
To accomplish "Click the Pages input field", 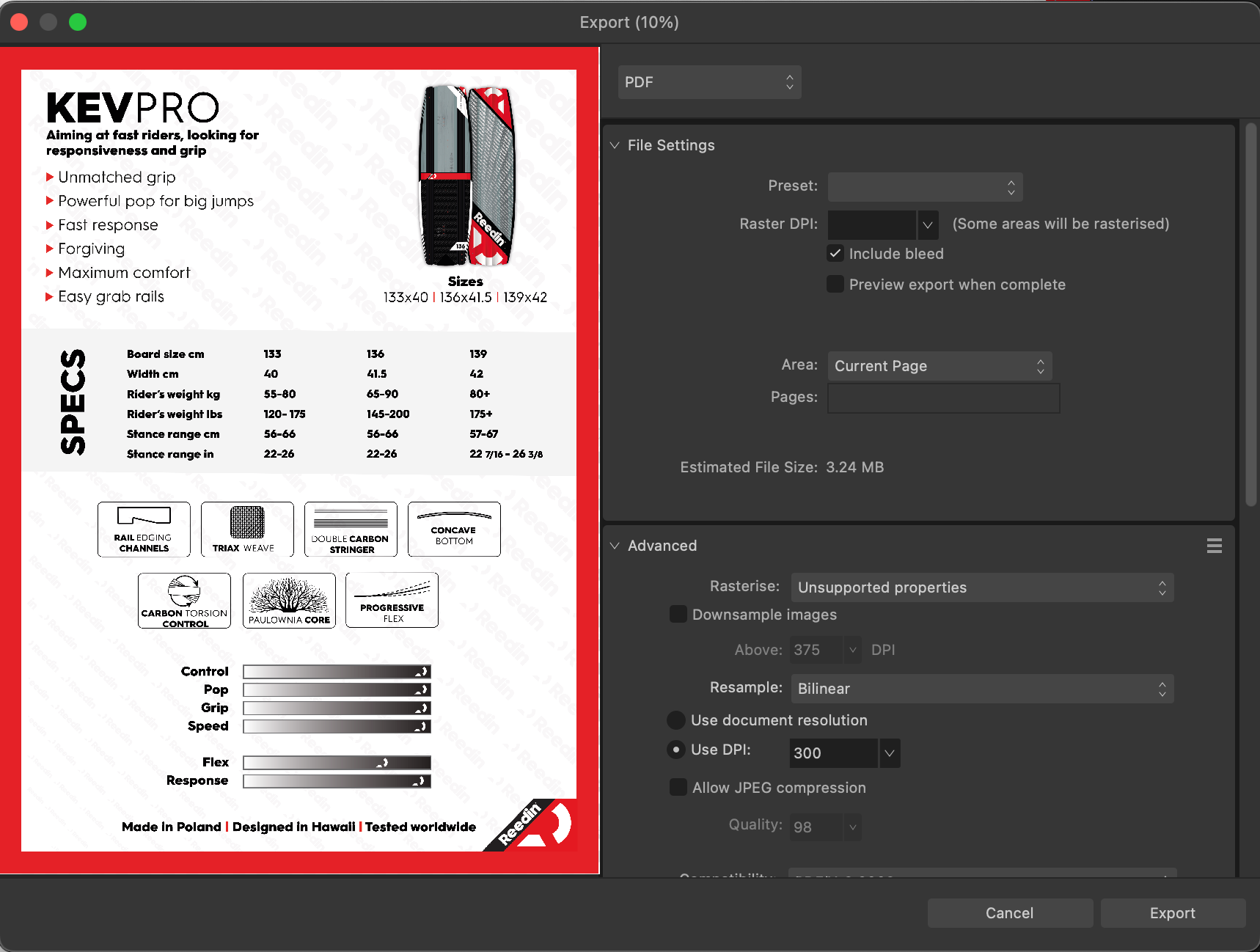I will click(x=943, y=398).
